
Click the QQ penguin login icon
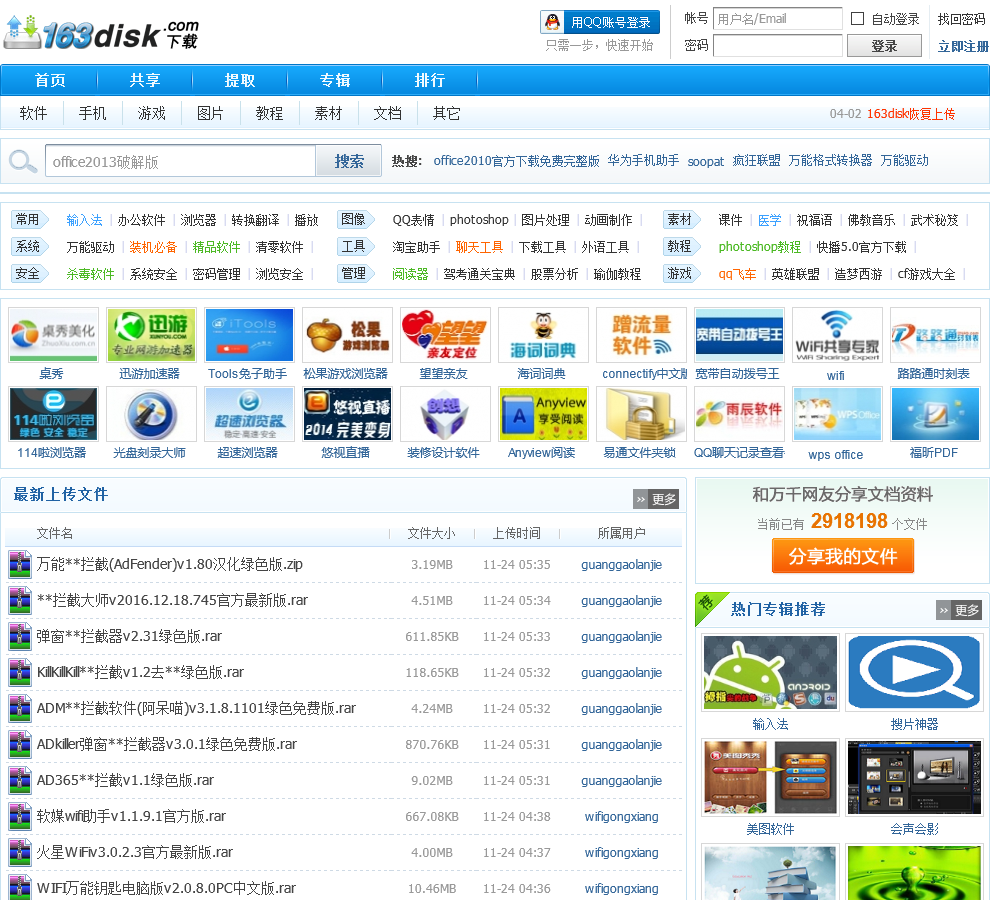[552, 22]
